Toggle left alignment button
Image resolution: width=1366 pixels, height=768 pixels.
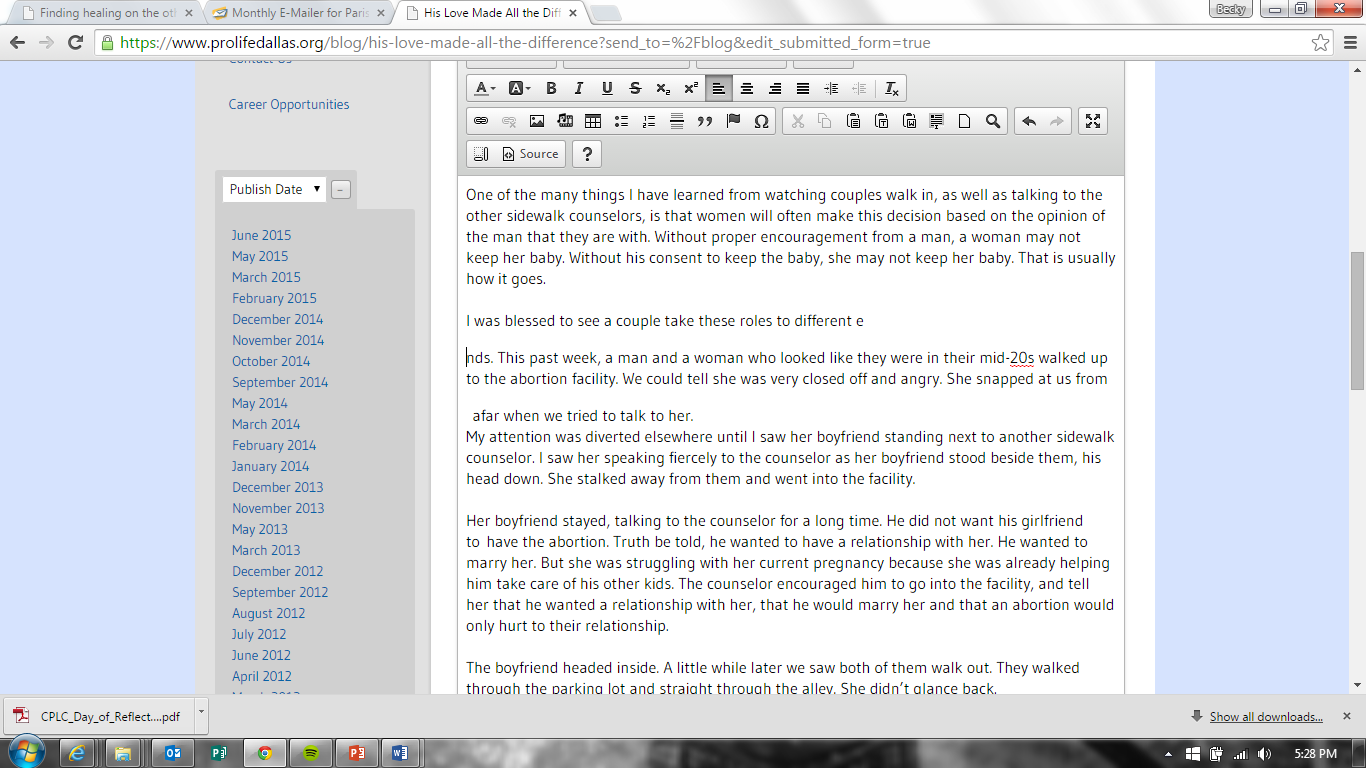(719, 88)
